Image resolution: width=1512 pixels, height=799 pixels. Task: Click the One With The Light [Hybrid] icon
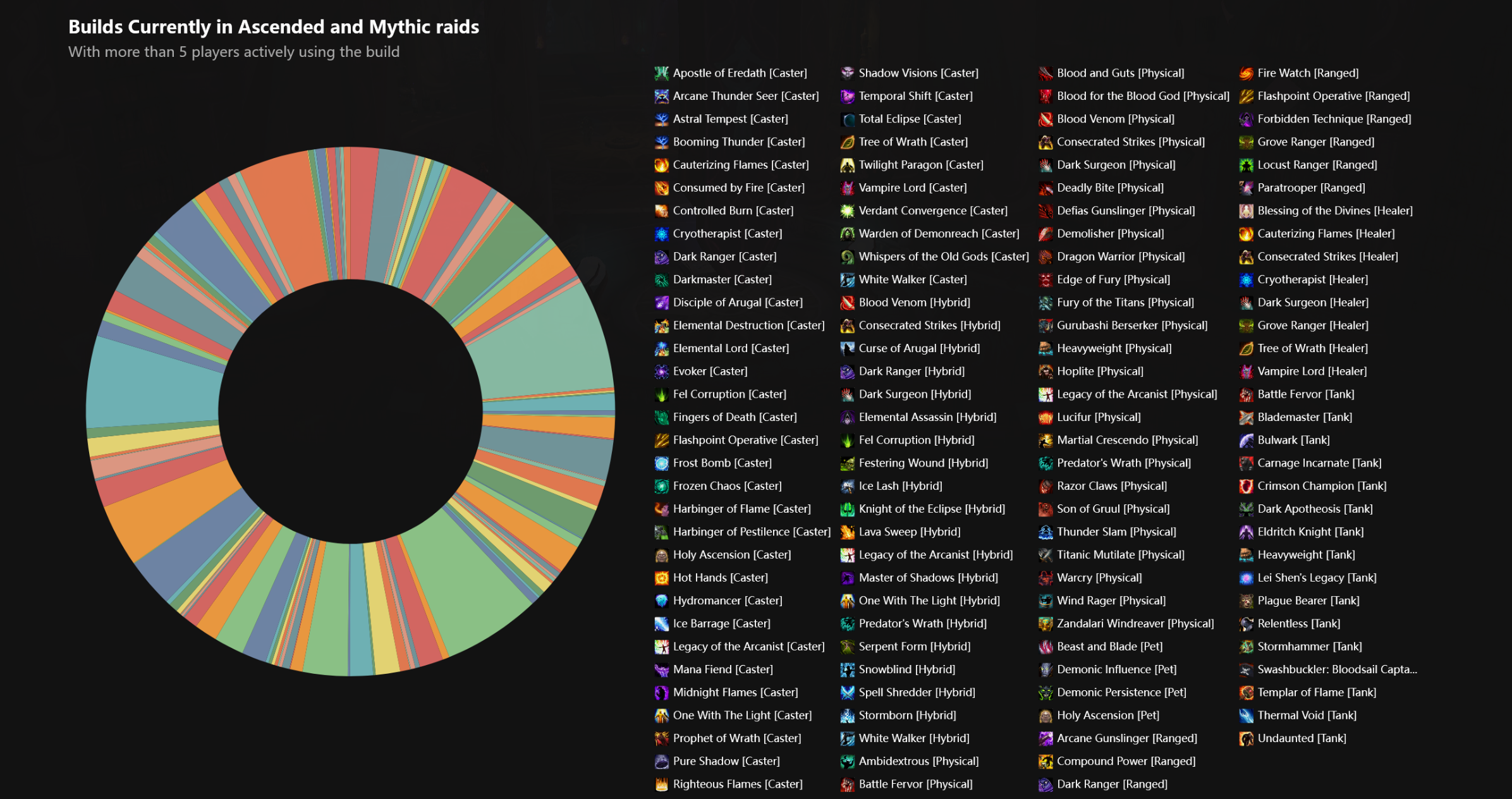coord(847,601)
